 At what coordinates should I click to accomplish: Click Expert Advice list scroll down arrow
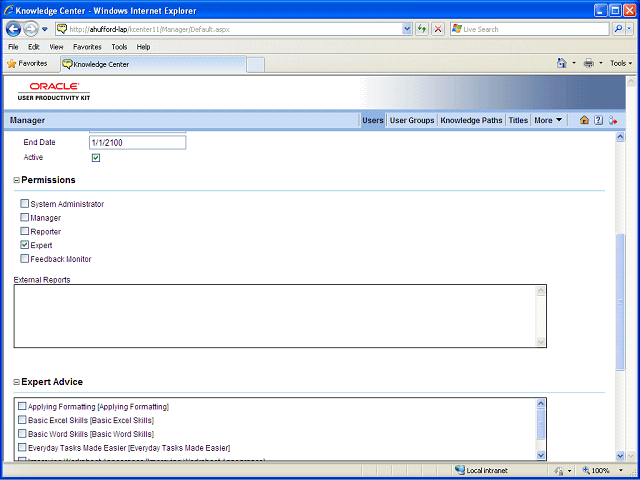tap(540, 455)
